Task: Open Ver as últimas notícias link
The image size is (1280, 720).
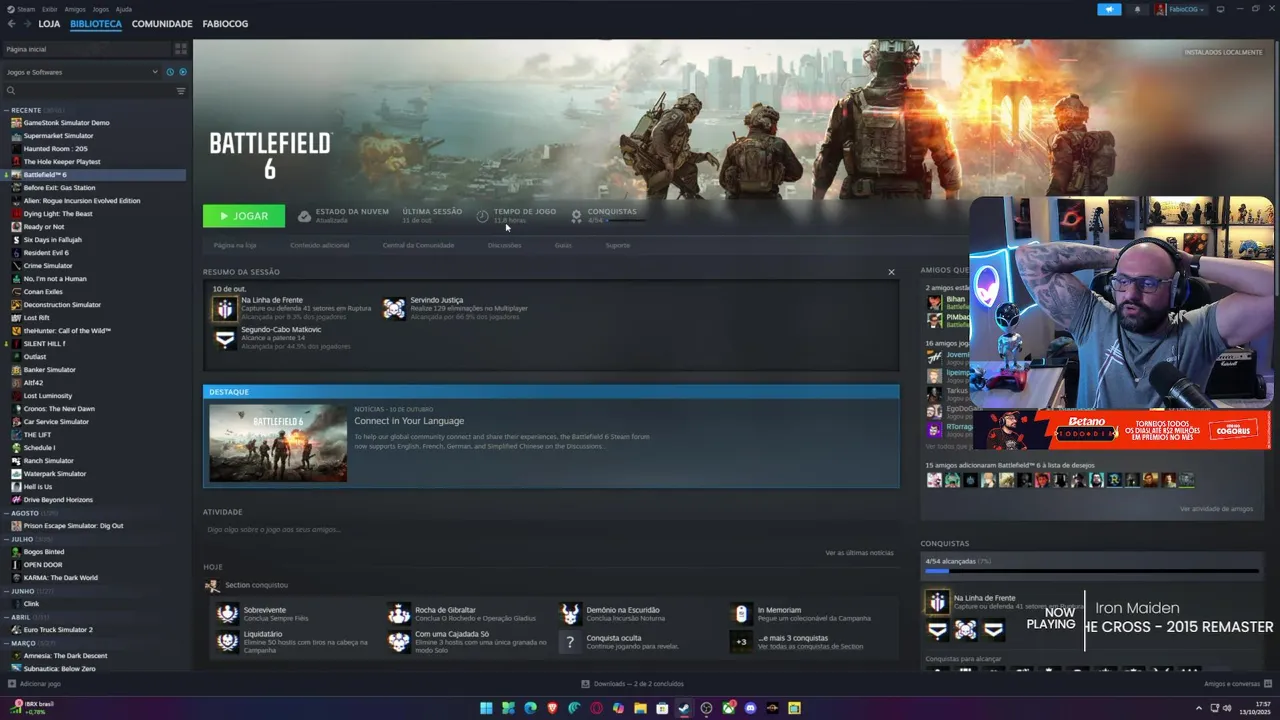Action: (859, 553)
